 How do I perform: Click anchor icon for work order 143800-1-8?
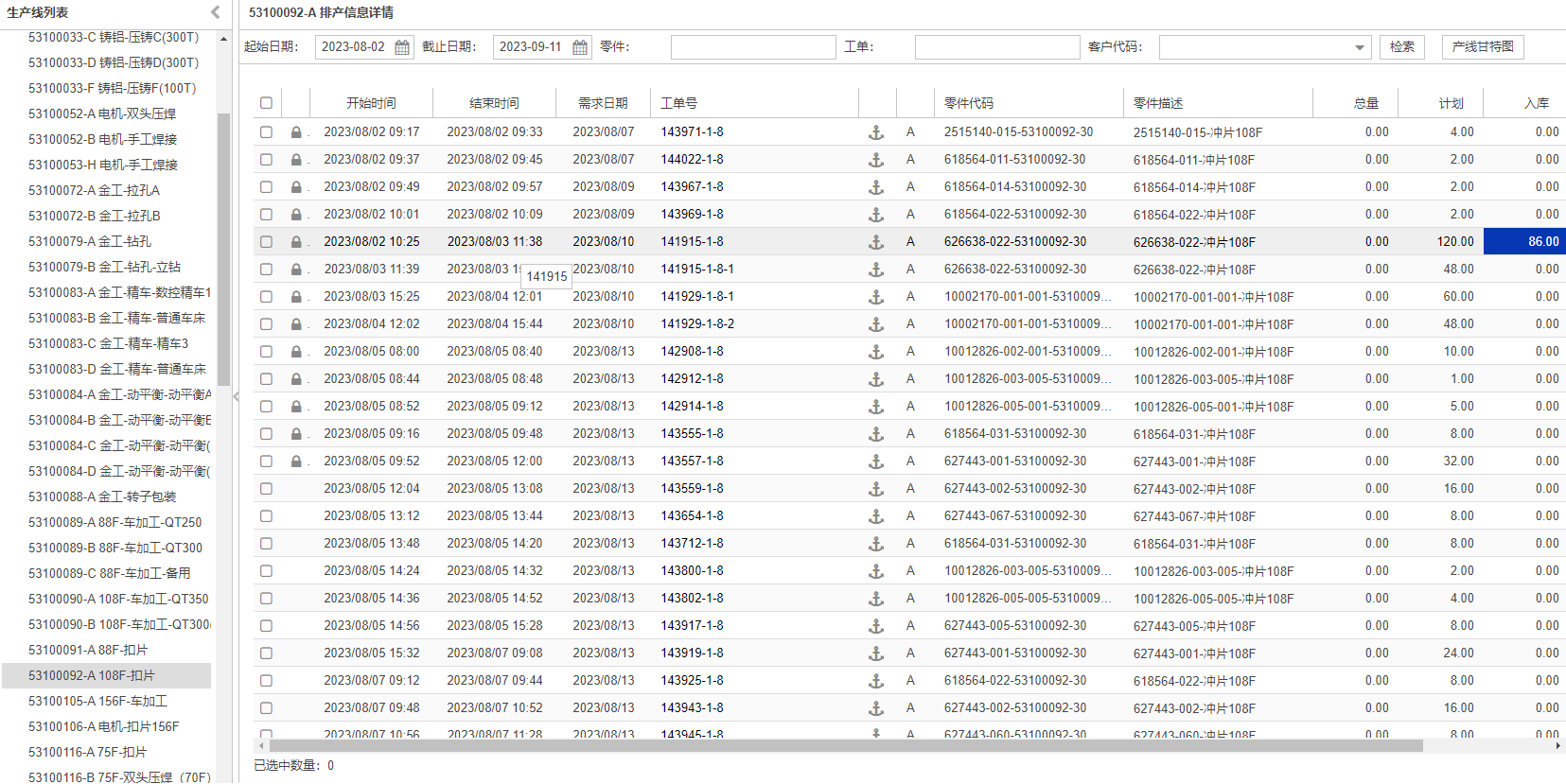click(x=876, y=571)
